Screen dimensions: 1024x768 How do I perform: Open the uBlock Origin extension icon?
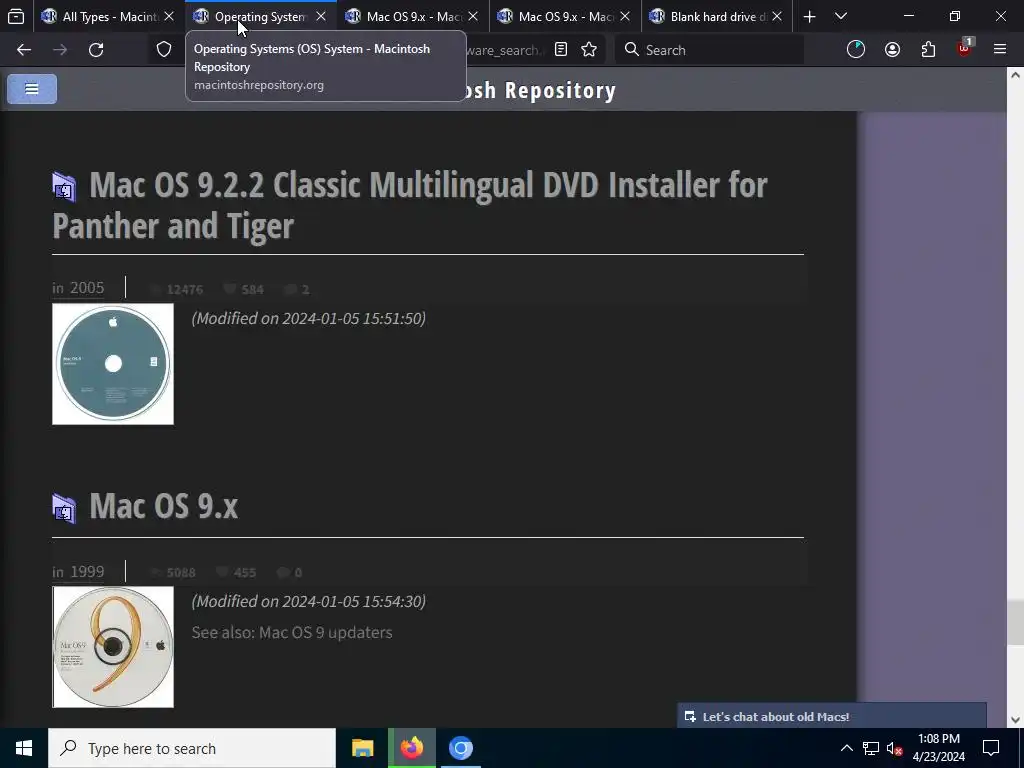(965, 48)
